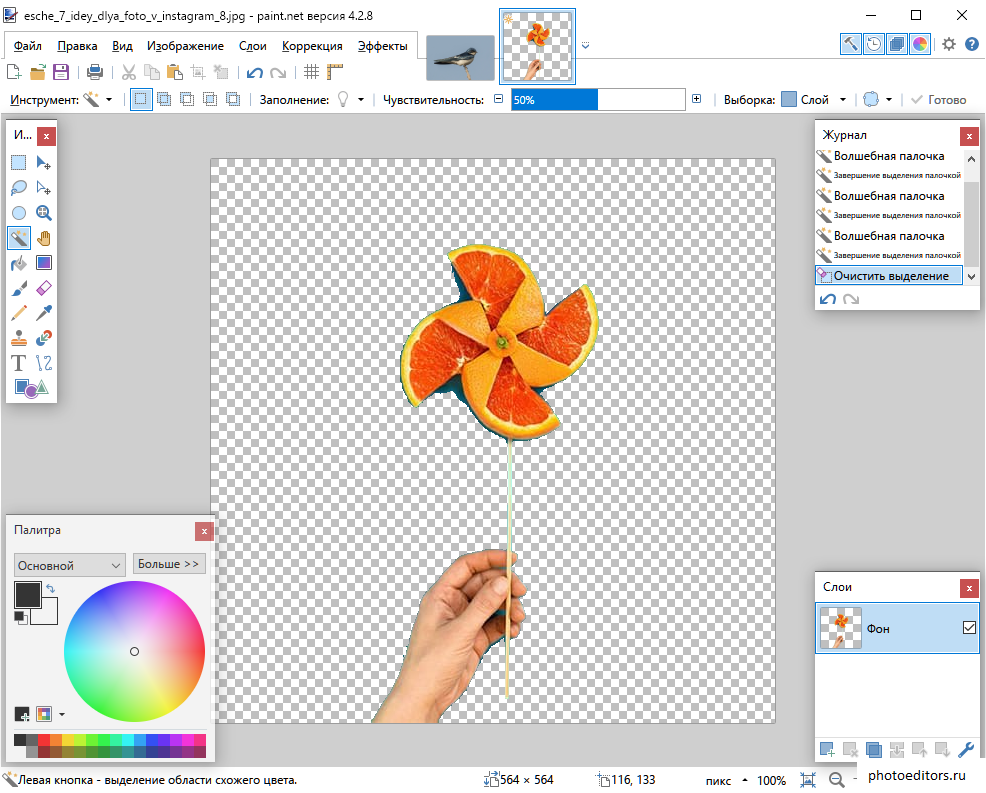Select the Ellipse Select tool
Image resolution: width=986 pixels, height=793 pixels.
coord(19,213)
